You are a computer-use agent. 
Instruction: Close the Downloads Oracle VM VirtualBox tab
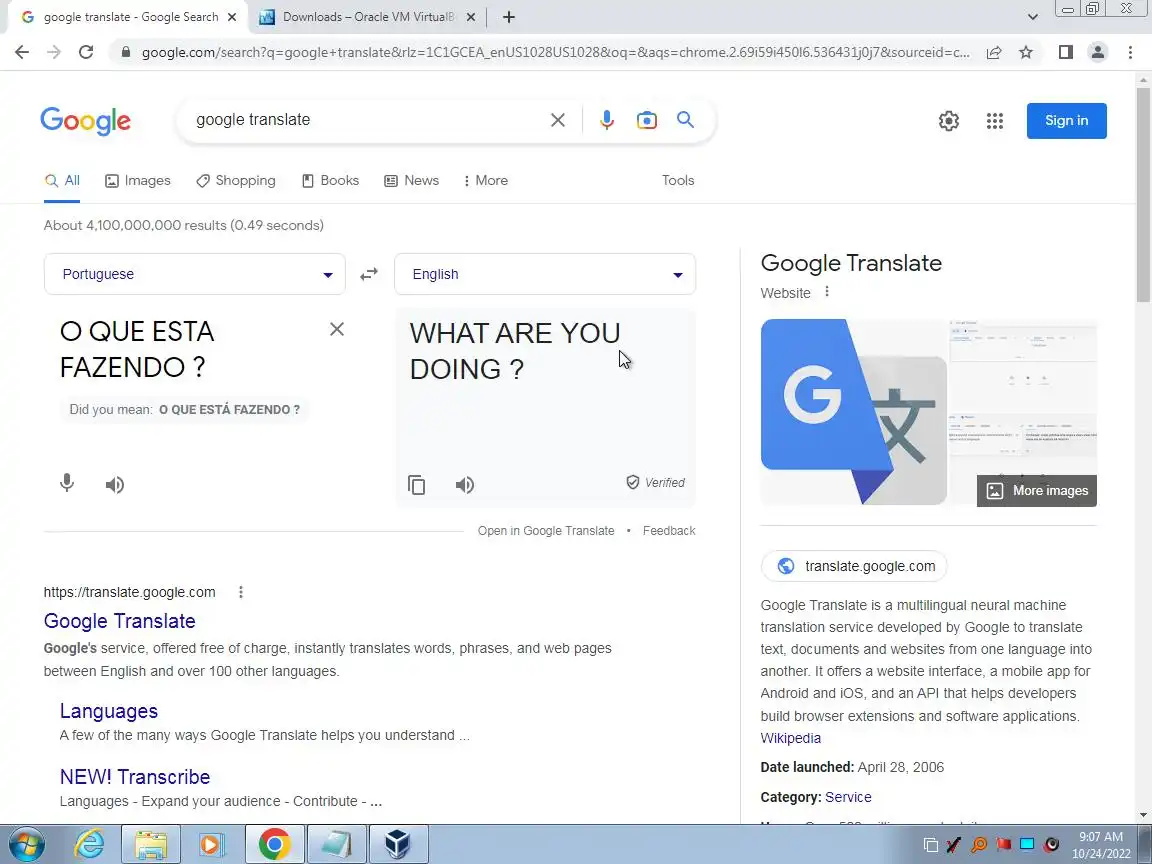[471, 17]
